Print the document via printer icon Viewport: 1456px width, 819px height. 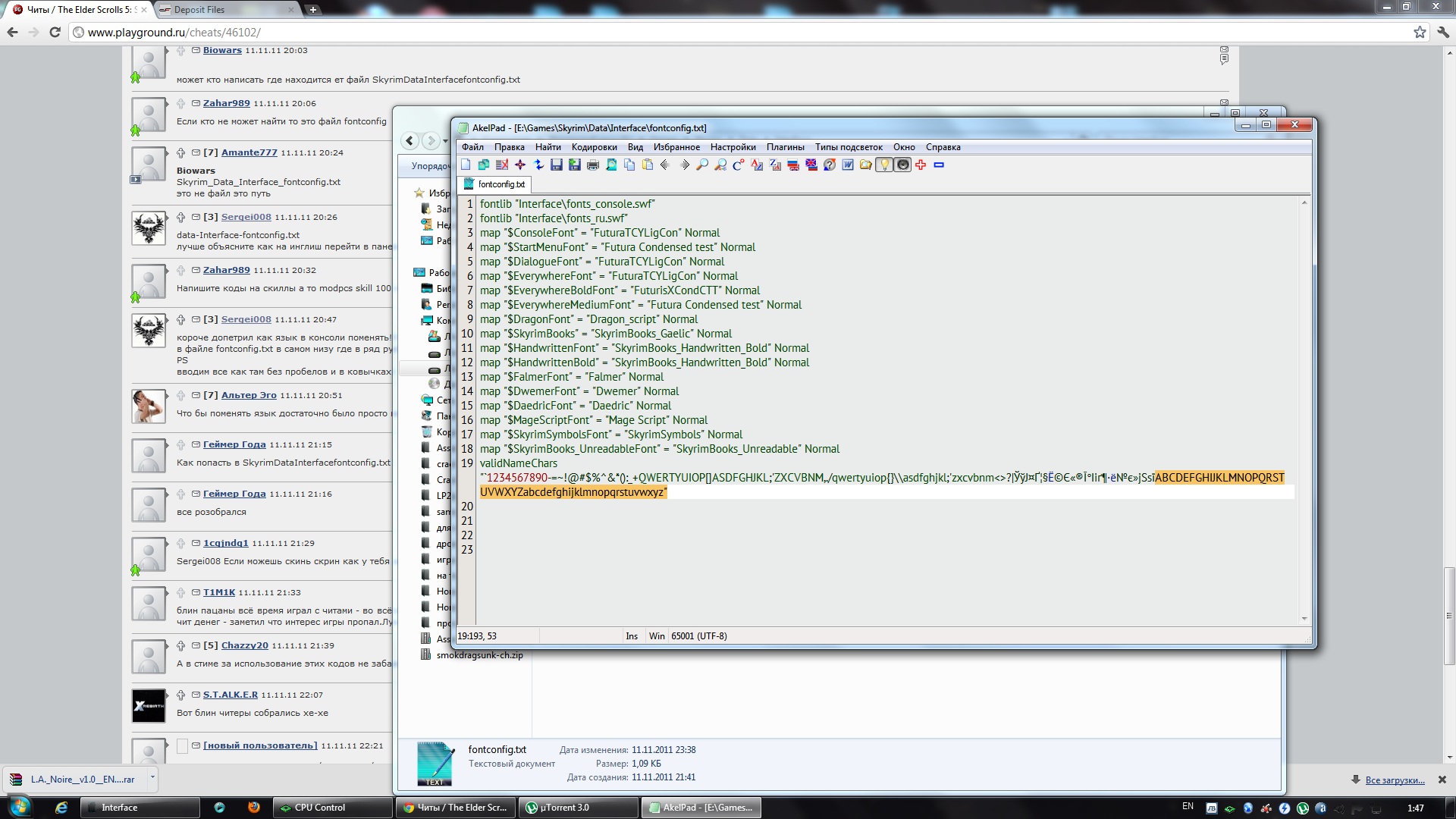point(593,165)
